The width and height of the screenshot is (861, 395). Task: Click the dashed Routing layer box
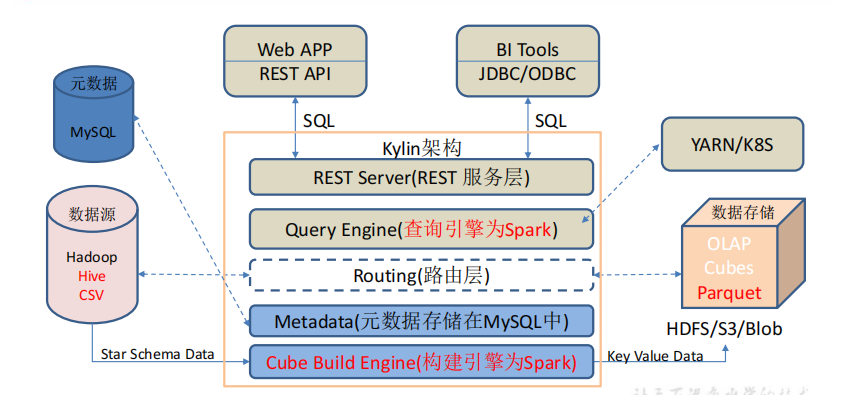point(421,275)
